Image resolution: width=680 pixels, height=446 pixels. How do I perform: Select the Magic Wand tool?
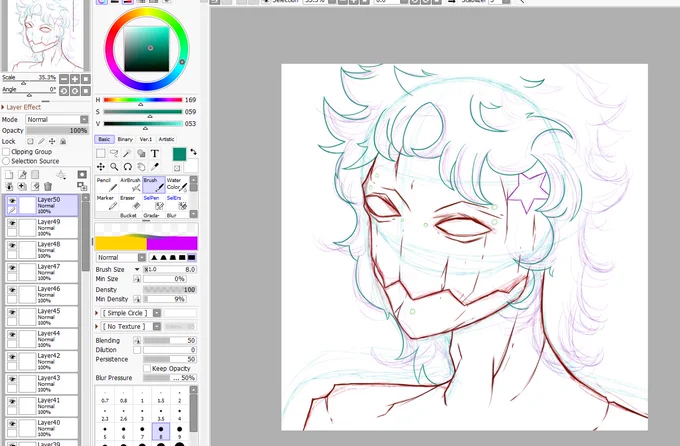(x=128, y=154)
